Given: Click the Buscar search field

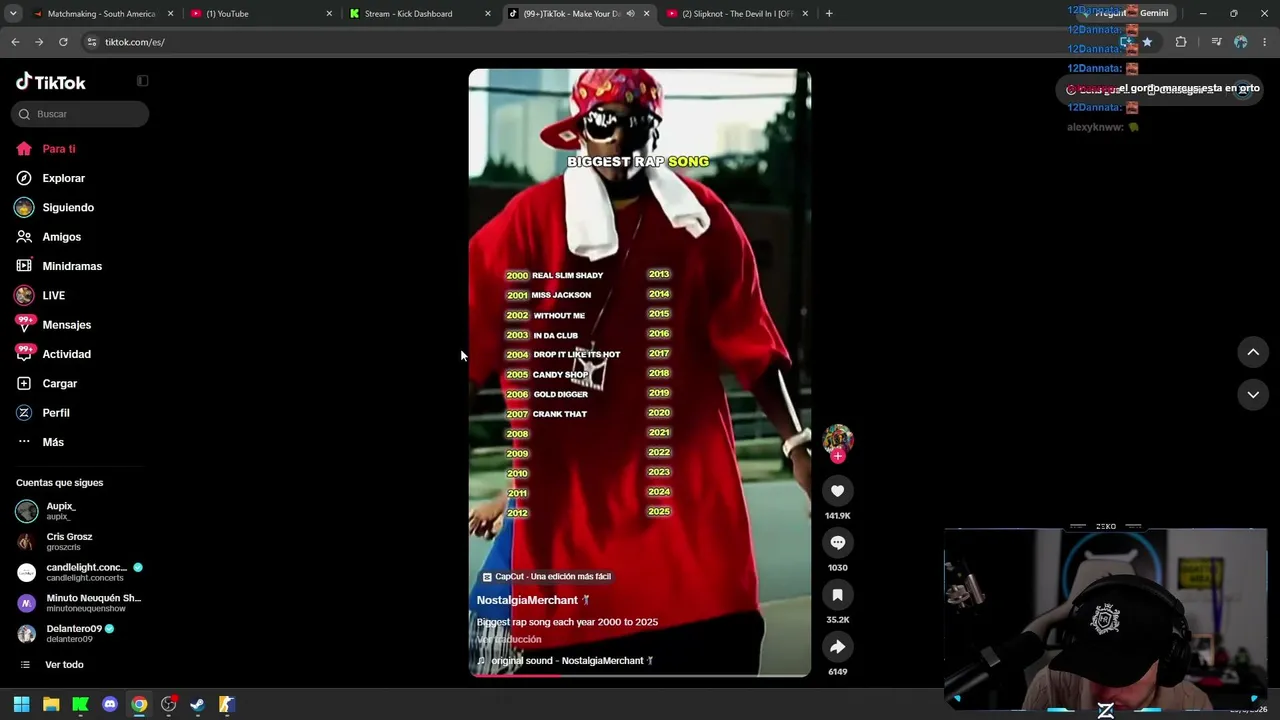Looking at the screenshot, I should click(80, 114).
